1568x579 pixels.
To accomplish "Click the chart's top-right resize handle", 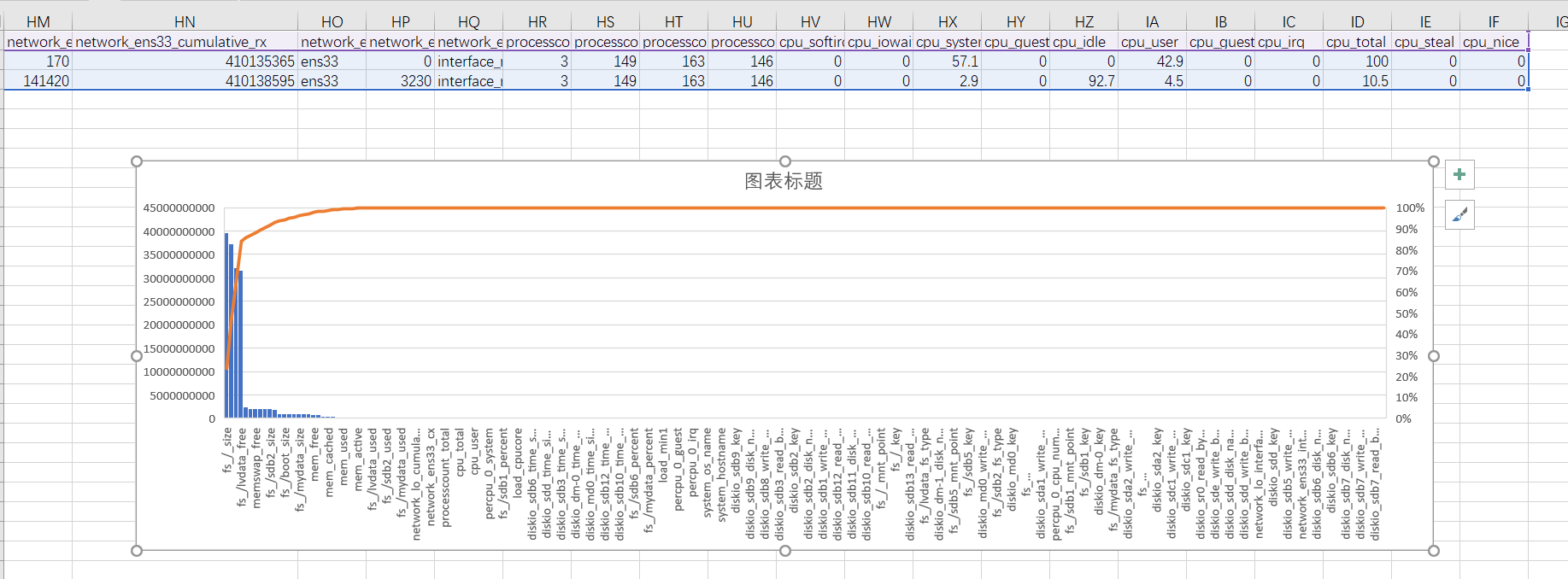I will pyautogui.click(x=1434, y=161).
